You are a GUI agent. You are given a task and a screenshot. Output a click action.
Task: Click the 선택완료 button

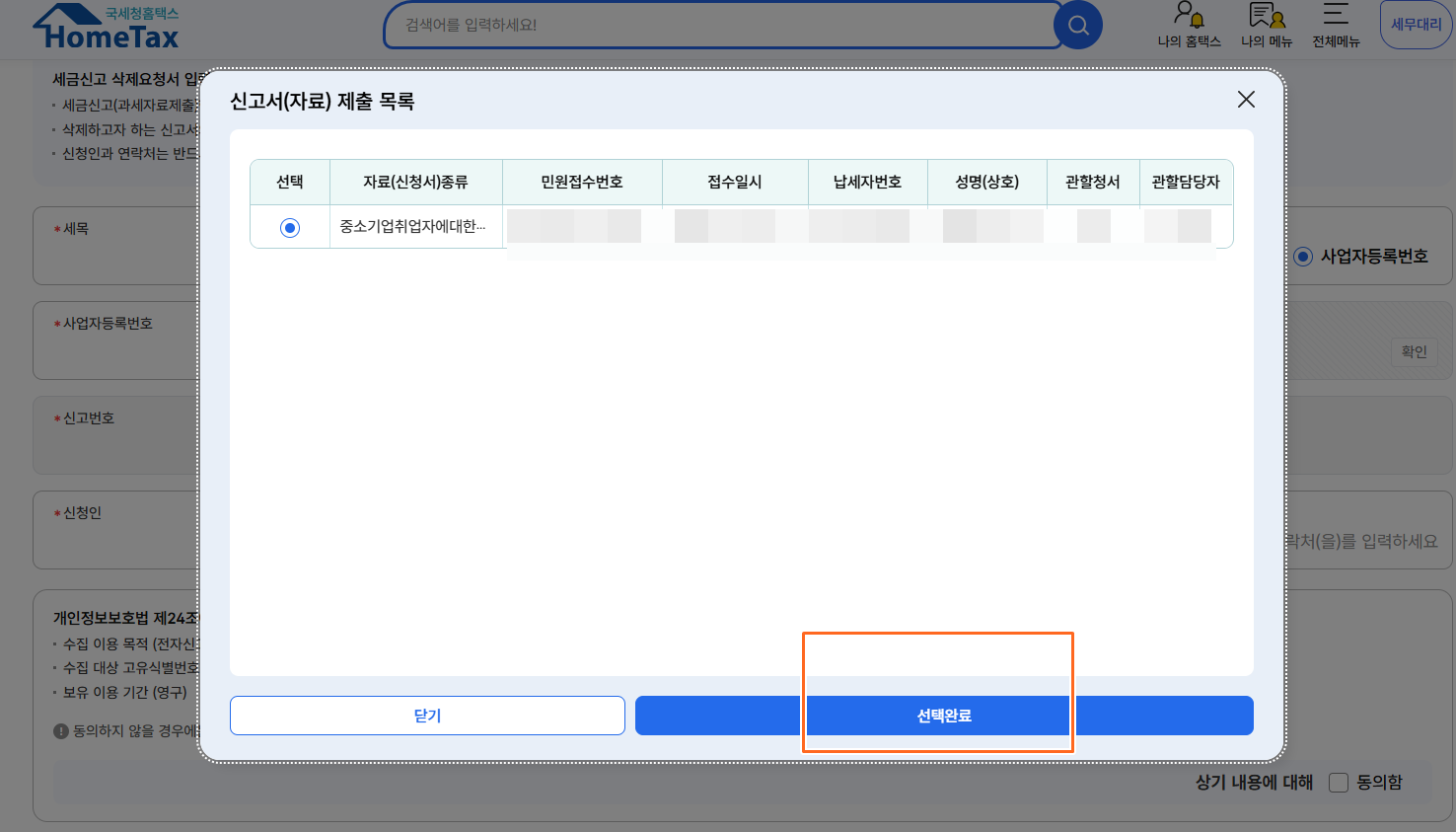[944, 716]
